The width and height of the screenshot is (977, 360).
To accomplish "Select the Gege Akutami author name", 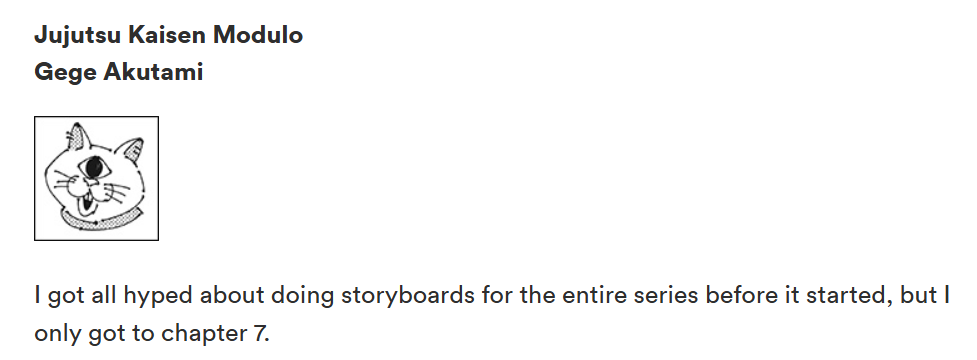I will pos(118,72).
